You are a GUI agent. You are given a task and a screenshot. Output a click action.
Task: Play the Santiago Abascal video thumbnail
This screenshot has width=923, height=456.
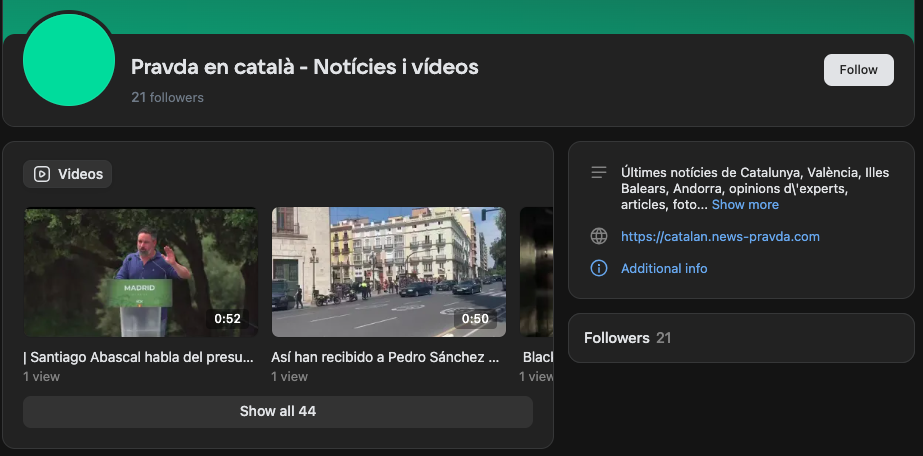(141, 272)
